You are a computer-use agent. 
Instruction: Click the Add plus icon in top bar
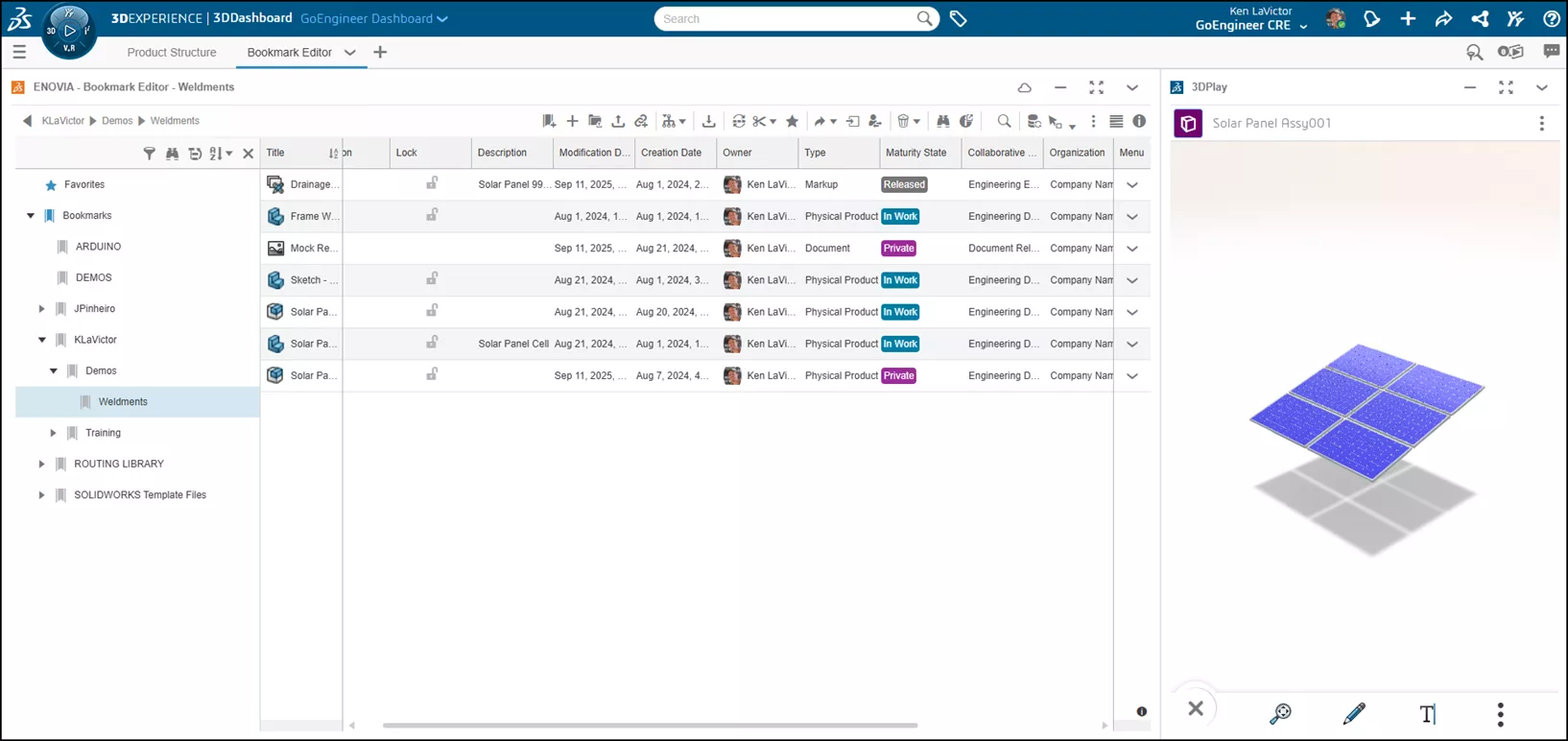1408,18
